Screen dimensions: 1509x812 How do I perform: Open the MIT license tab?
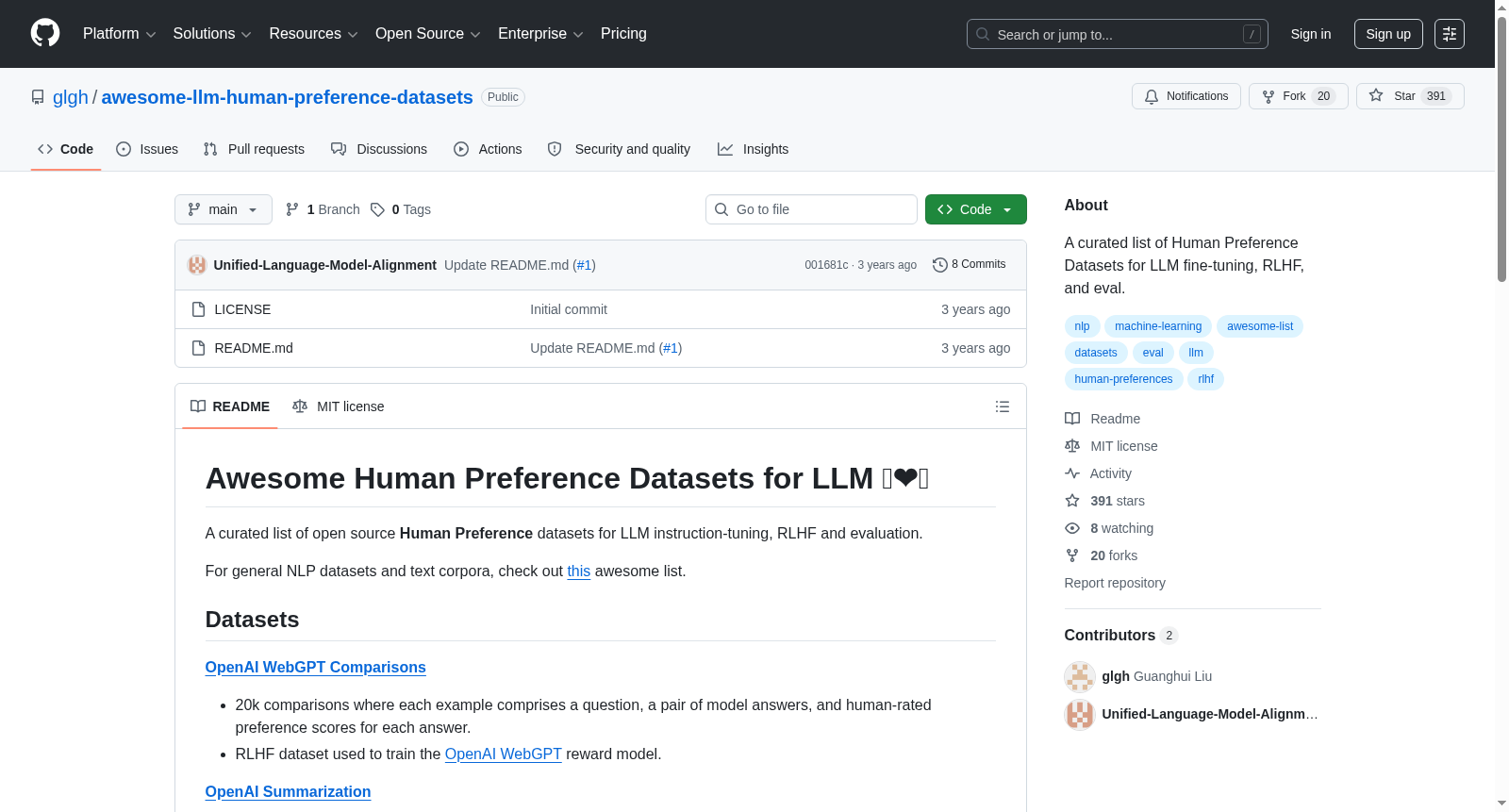[339, 406]
